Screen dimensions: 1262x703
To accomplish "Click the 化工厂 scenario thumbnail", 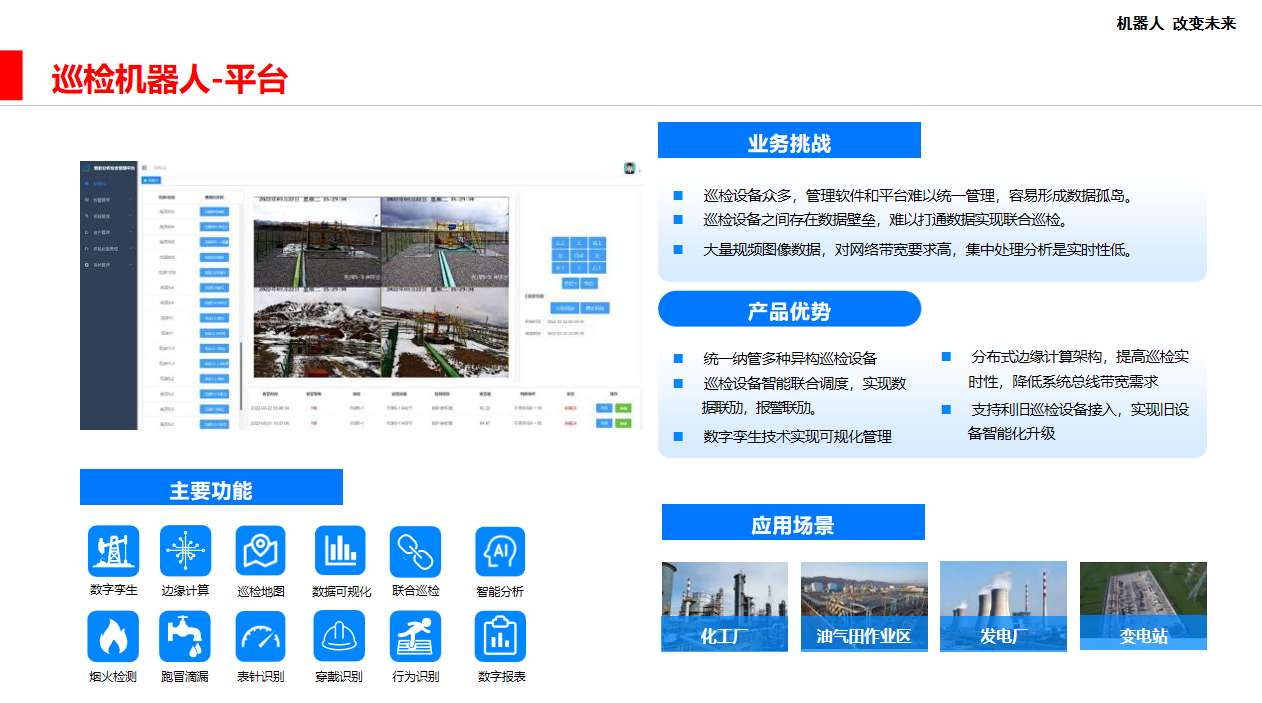I will click(x=724, y=606).
